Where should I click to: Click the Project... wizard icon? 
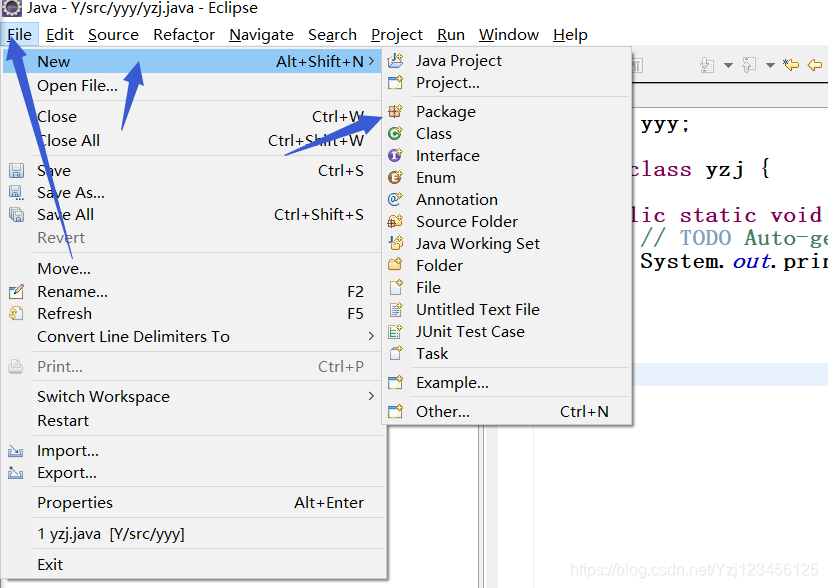point(396,83)
